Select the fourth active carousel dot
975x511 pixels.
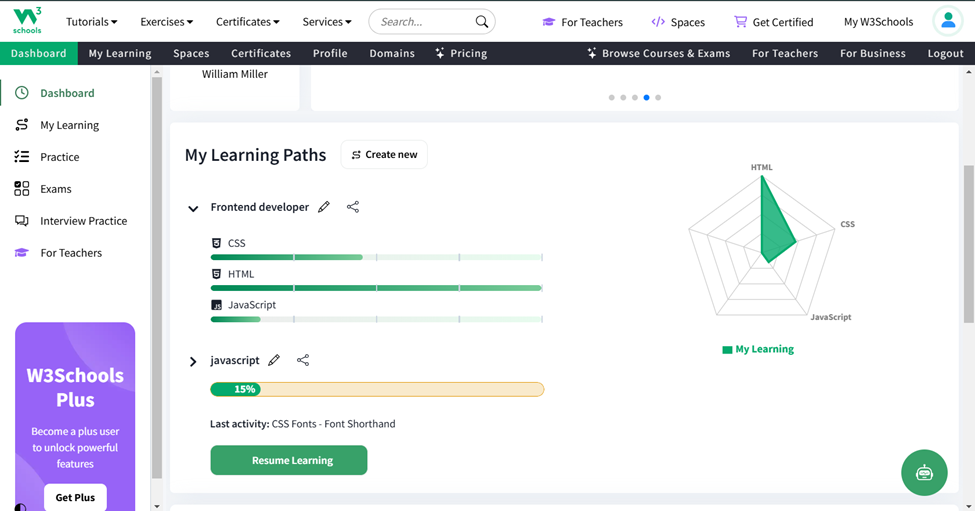coord(647,98)
